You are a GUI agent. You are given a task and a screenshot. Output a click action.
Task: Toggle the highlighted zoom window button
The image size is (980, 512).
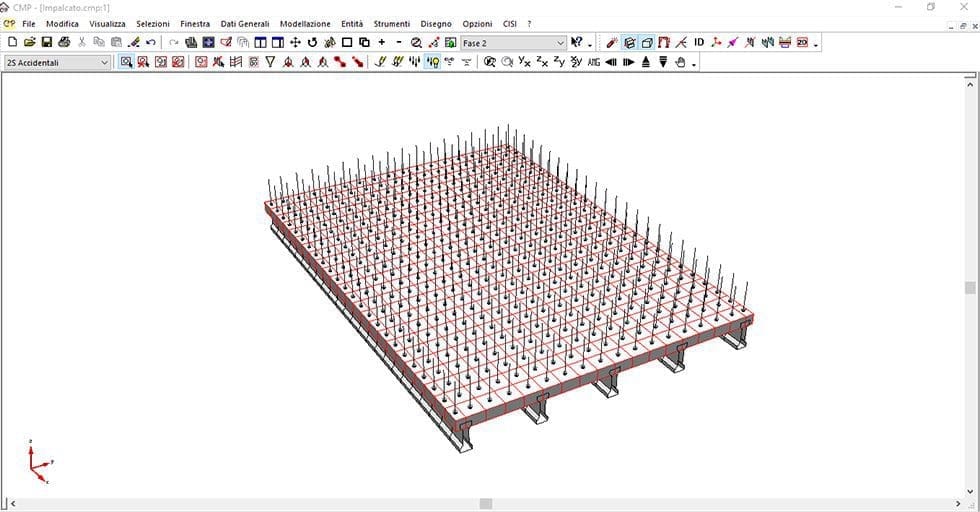126,62
